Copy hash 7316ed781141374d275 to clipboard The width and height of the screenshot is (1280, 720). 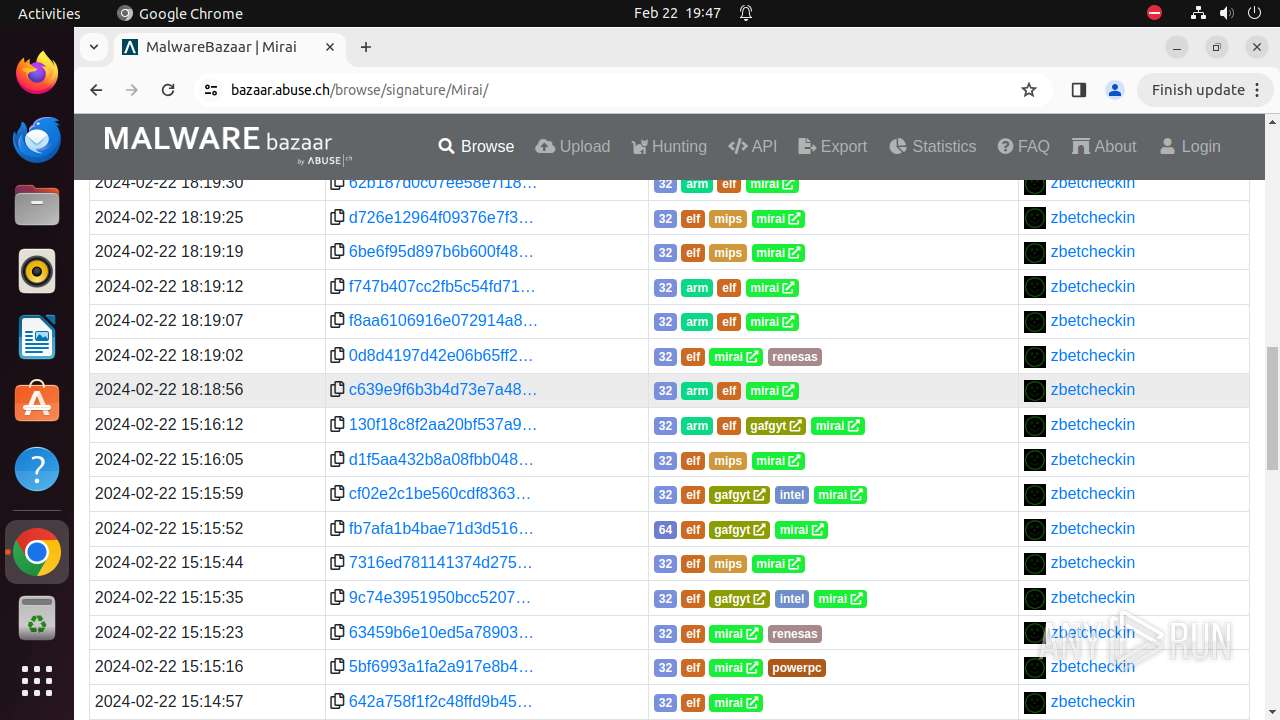click(337, 563)
